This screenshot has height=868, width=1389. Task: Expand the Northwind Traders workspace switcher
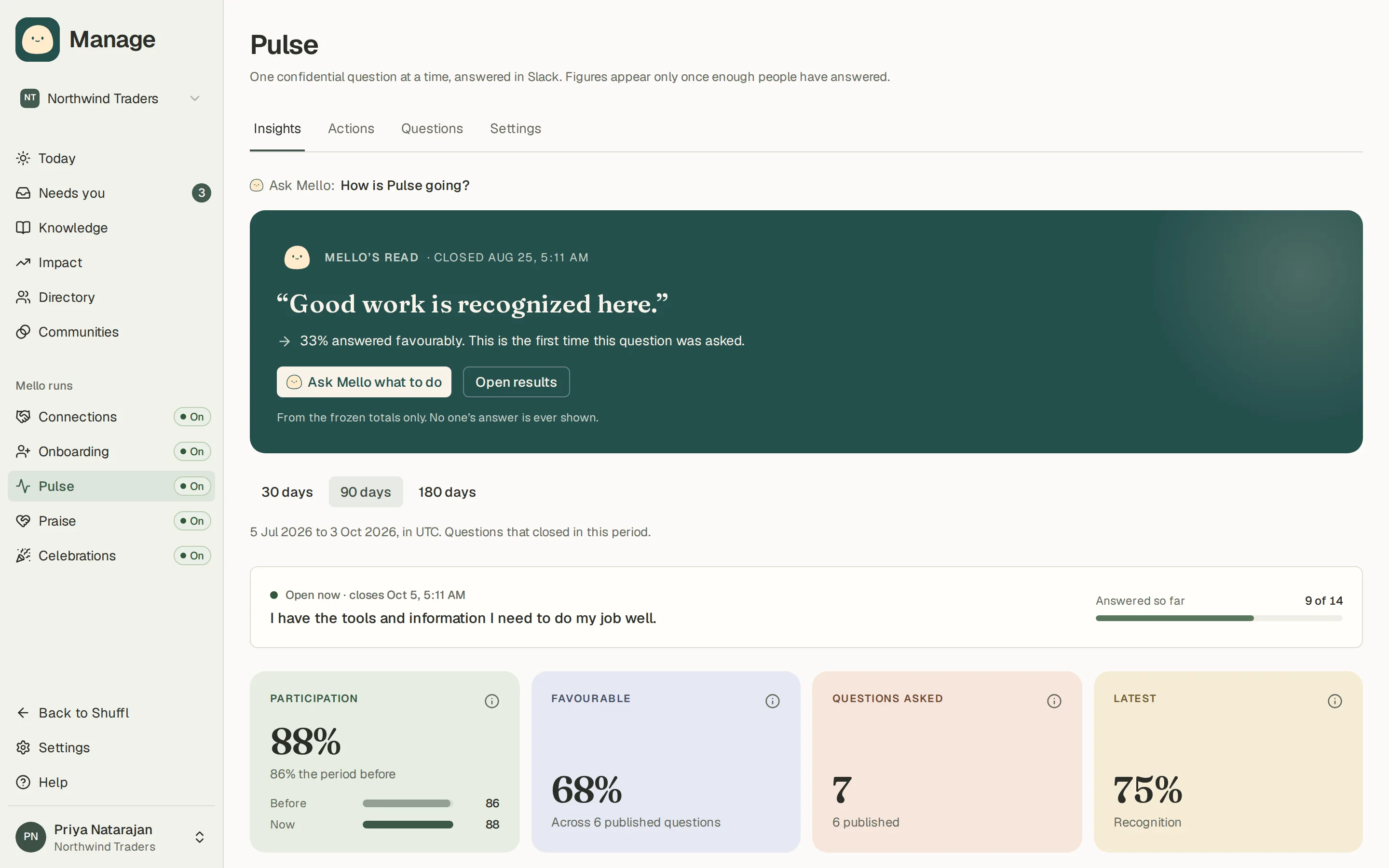click(111, 98)
